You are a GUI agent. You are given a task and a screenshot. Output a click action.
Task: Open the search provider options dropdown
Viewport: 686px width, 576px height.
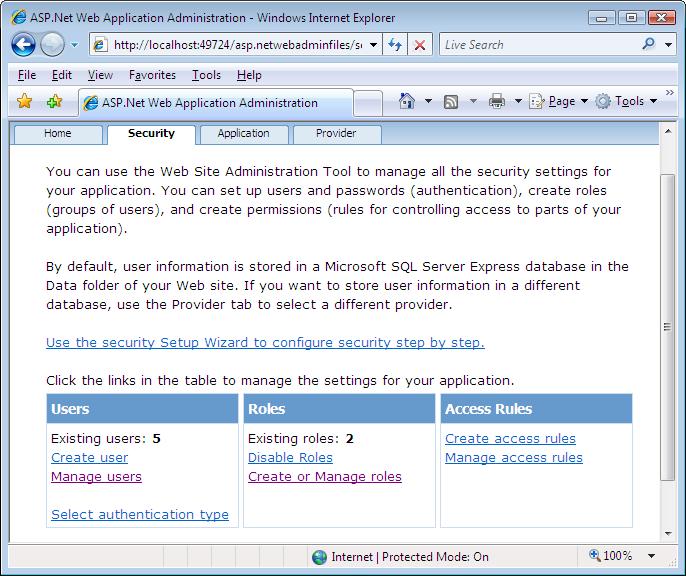click(x=668, y=45)
